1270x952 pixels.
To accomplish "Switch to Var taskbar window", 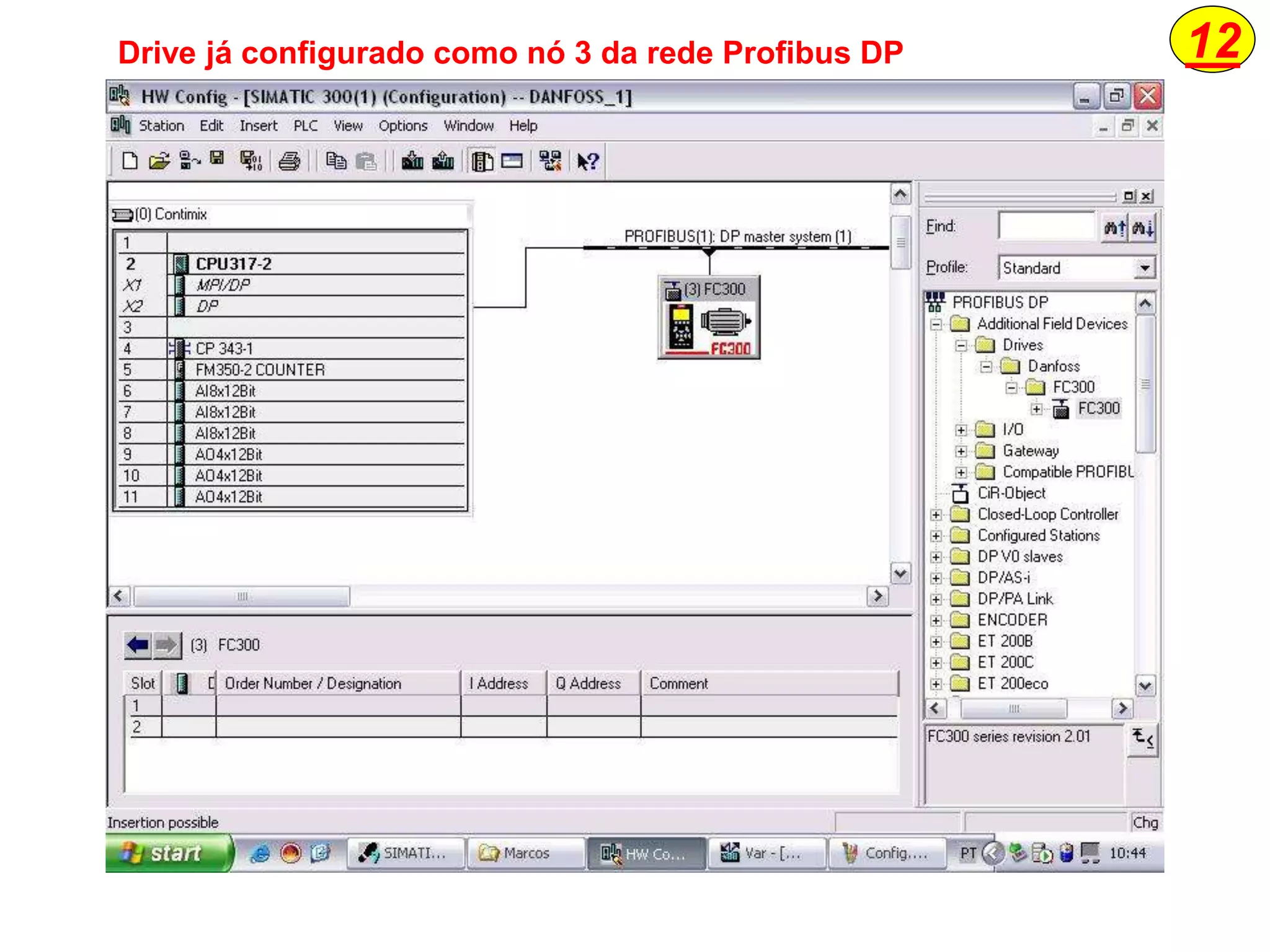I will click(768, 853).
